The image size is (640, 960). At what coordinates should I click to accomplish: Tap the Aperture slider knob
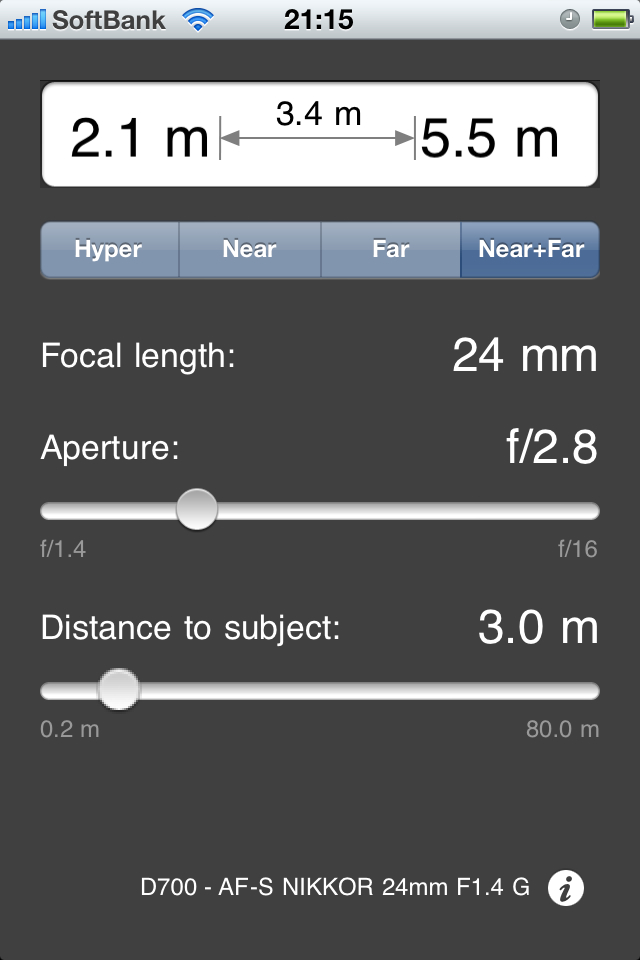pos(197,510)
